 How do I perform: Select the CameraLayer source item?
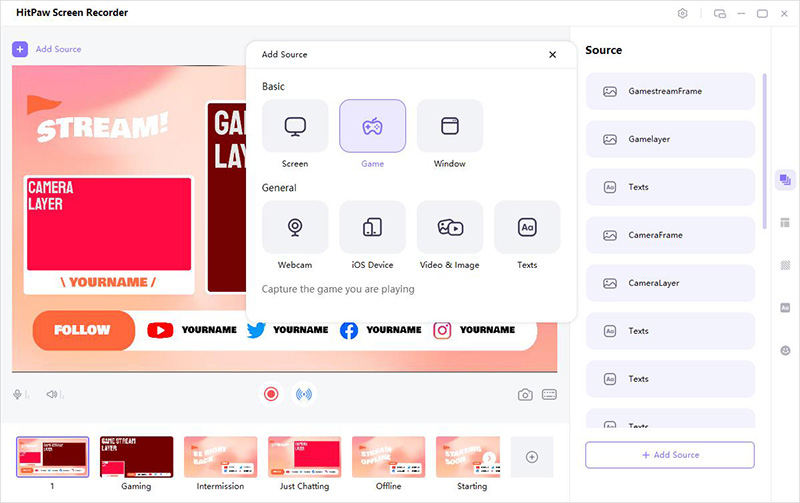click(x=670, y=283)
